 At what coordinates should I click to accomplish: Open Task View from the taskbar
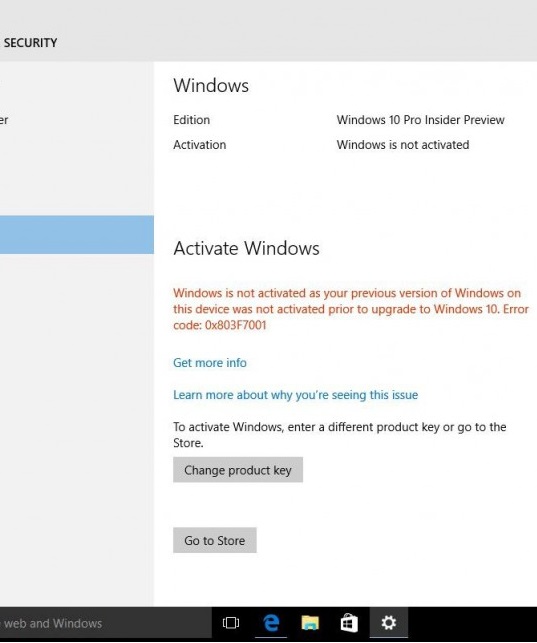(231, 623)
